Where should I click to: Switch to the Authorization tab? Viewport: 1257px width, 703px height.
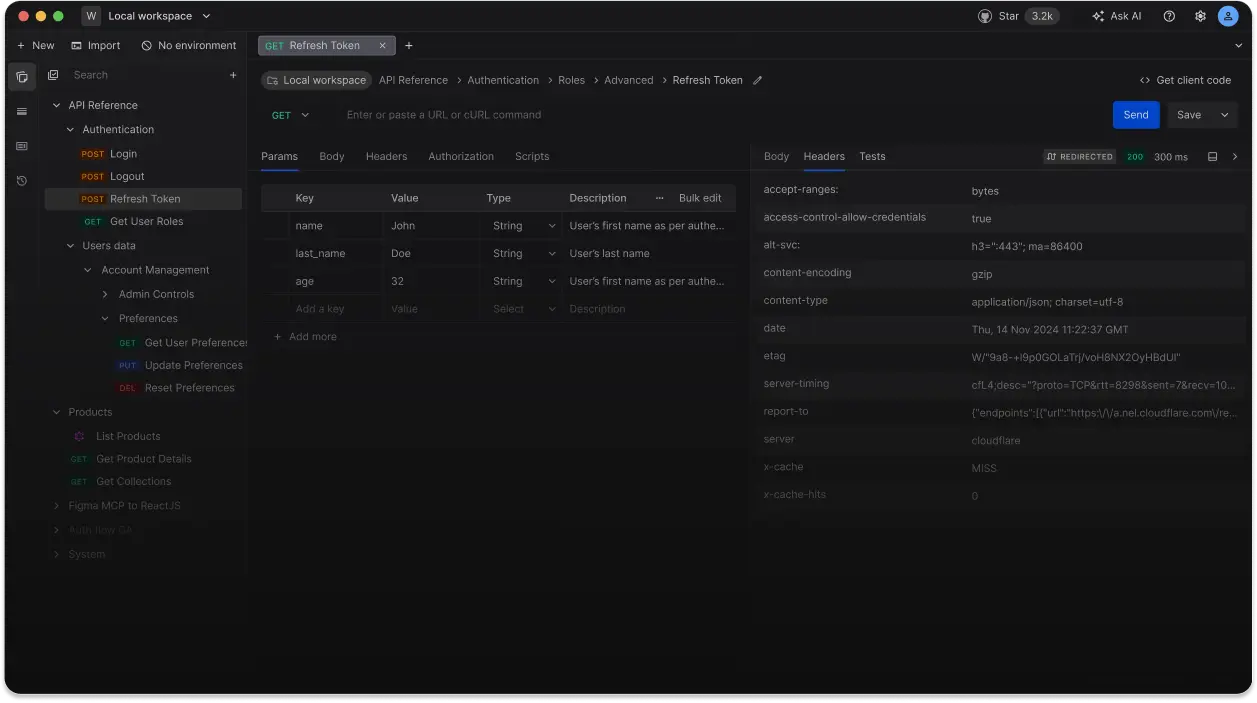coord(461,156)
